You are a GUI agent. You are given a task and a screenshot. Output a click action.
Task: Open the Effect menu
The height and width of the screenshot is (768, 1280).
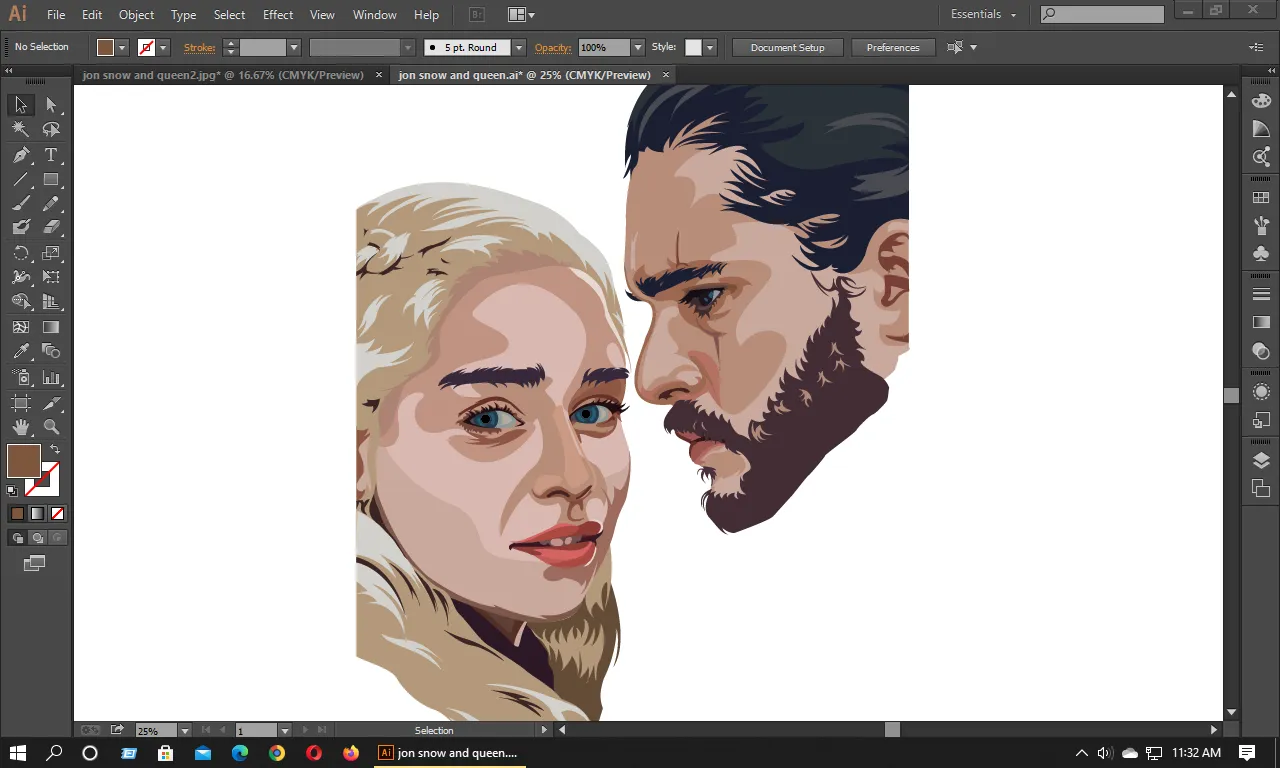(278, 15)
